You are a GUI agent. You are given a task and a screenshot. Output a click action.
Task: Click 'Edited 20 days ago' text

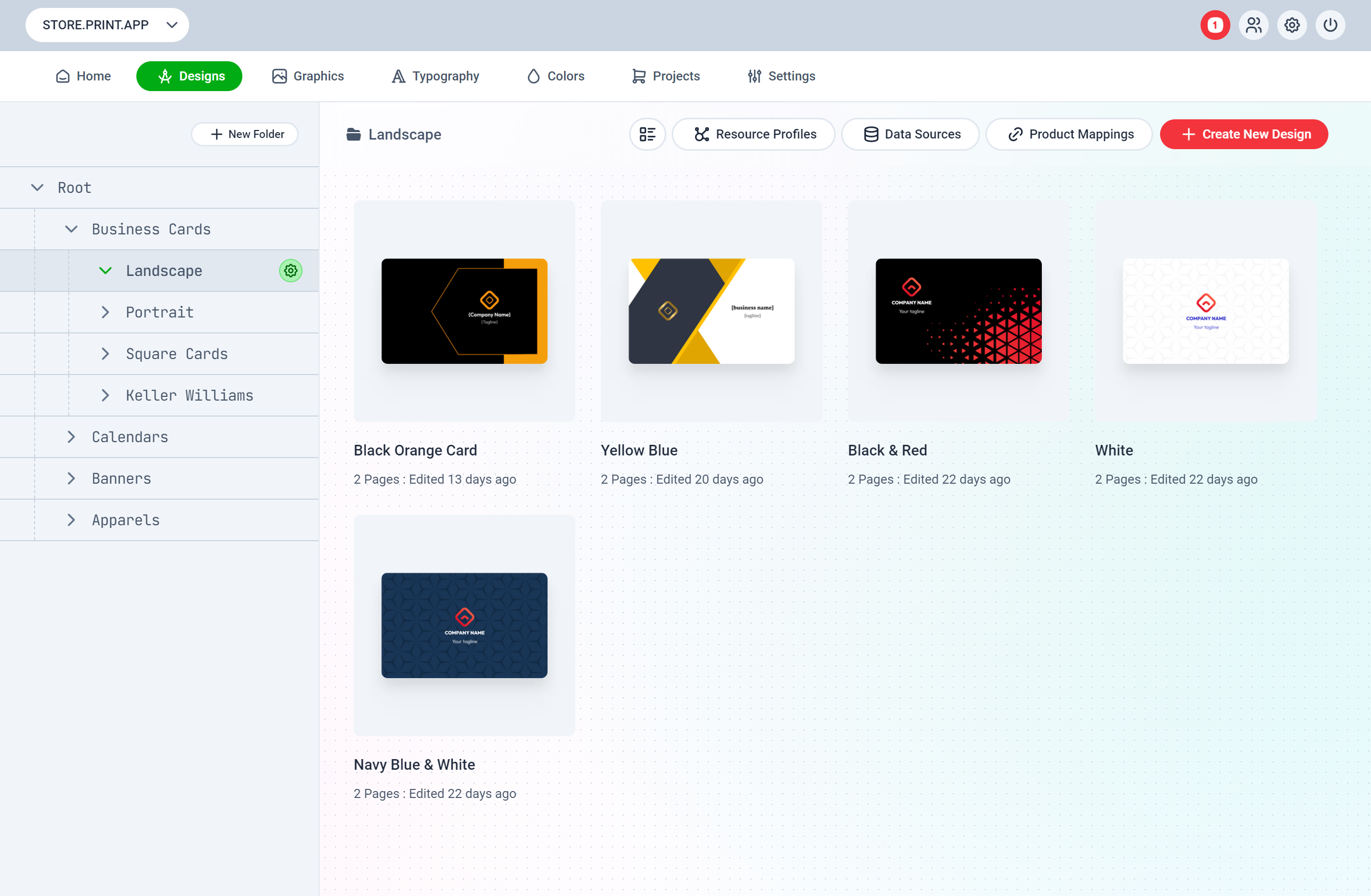[x=709, y=479]
